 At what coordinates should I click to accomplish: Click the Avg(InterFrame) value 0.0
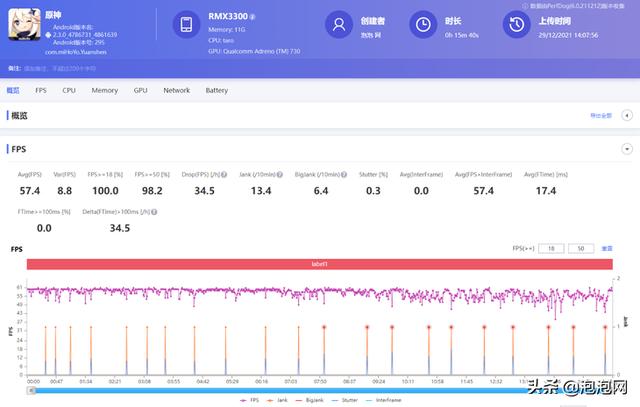coord(421,191)
